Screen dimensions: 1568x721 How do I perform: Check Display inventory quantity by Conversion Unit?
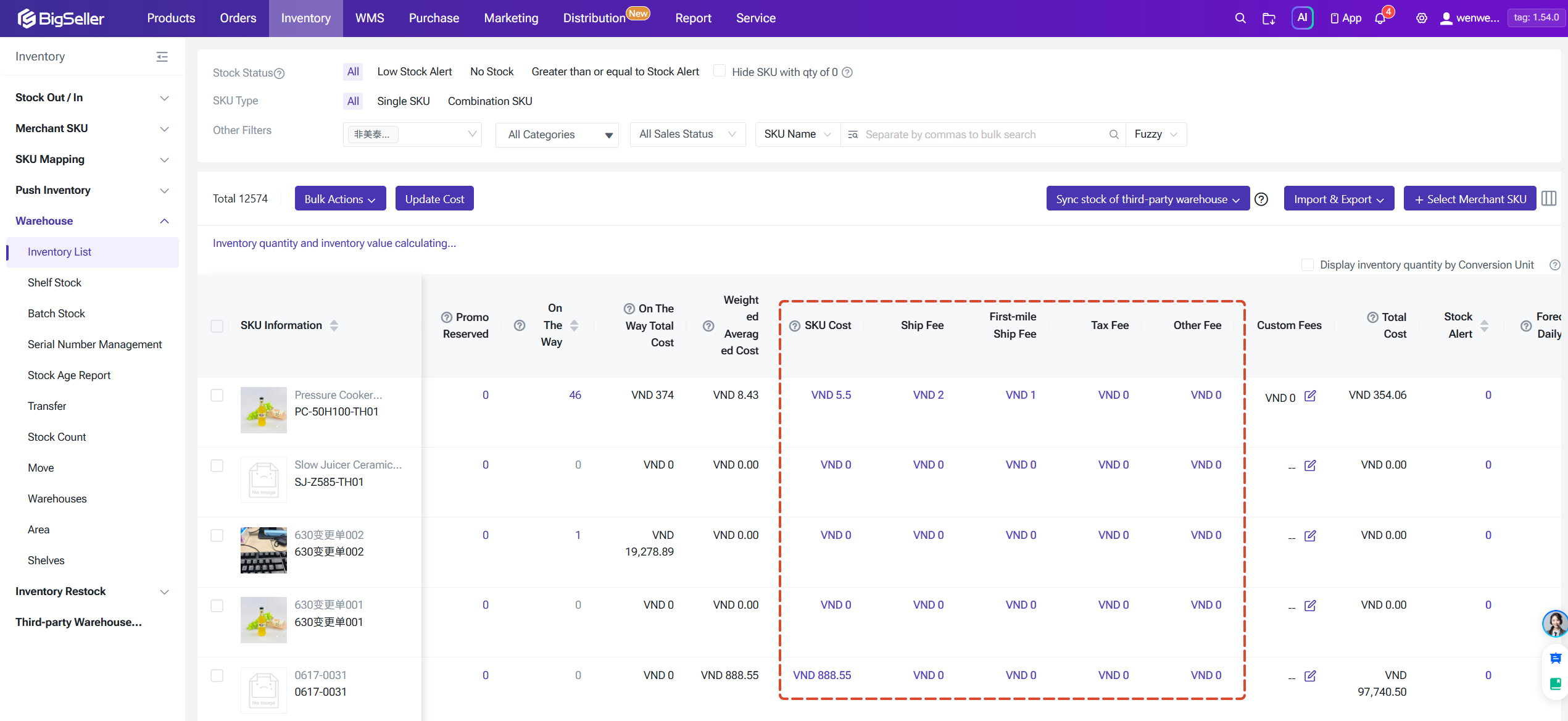coord(1307,265)
